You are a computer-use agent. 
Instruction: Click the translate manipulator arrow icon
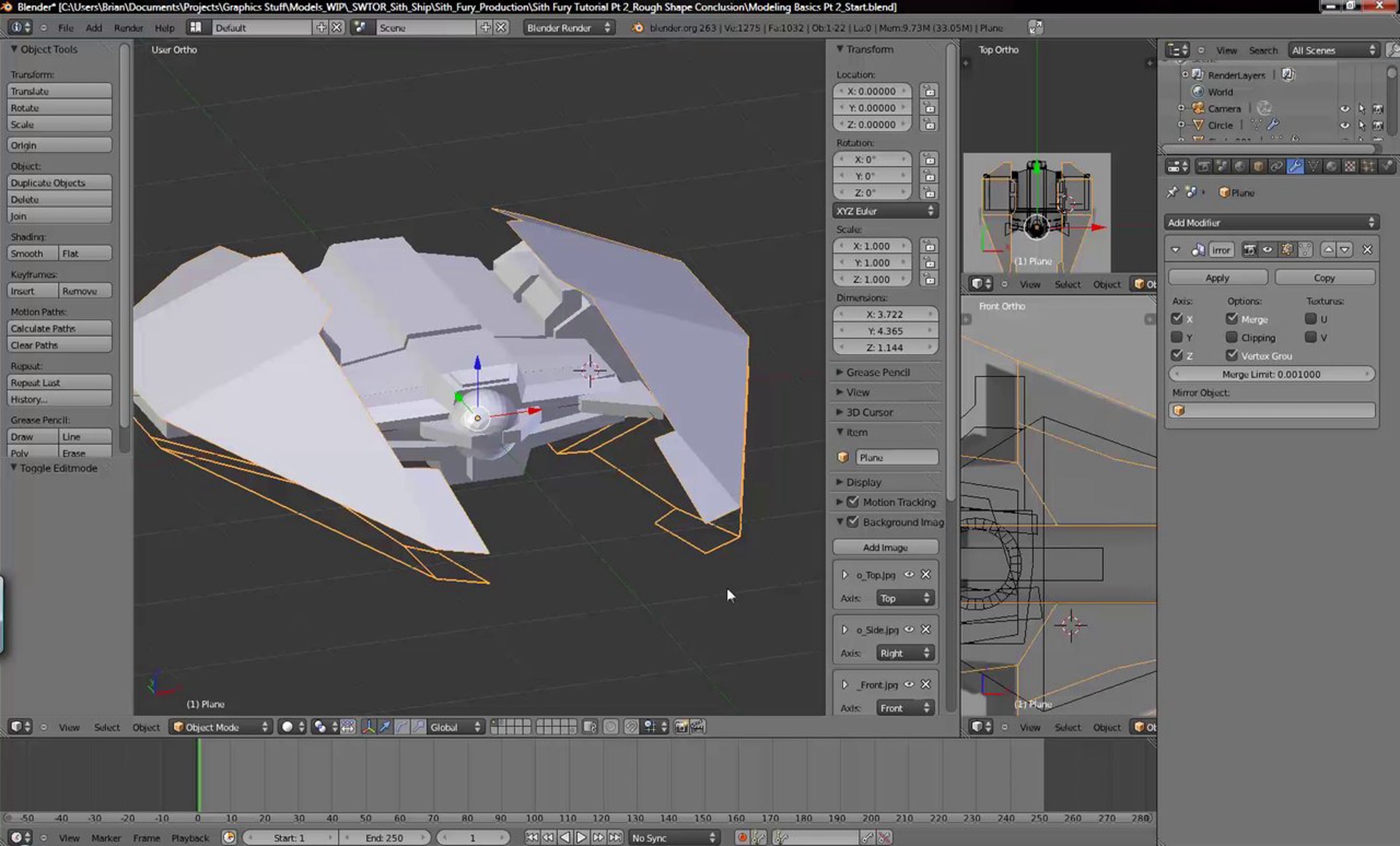point(385,726)
